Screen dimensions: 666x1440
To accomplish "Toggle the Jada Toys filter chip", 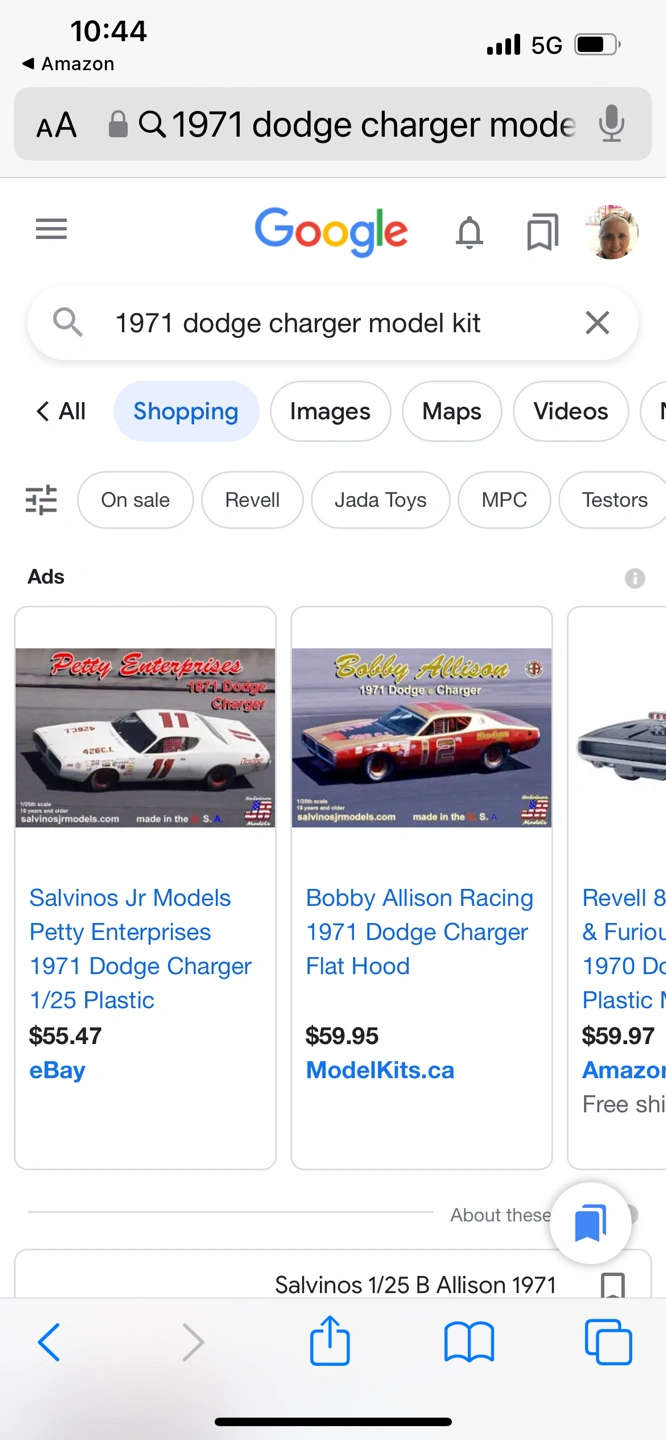I will pyautogui.click(x=380, y=500).
